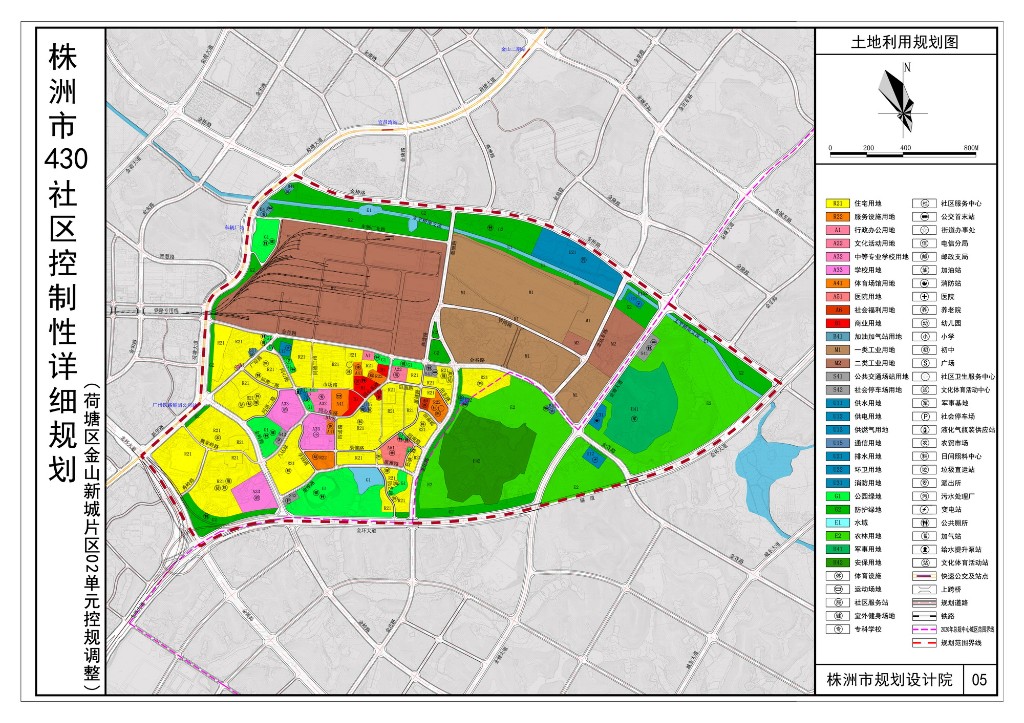
Task: Pick the yellow R21 residential land swatch
Action: click(836, 203)
